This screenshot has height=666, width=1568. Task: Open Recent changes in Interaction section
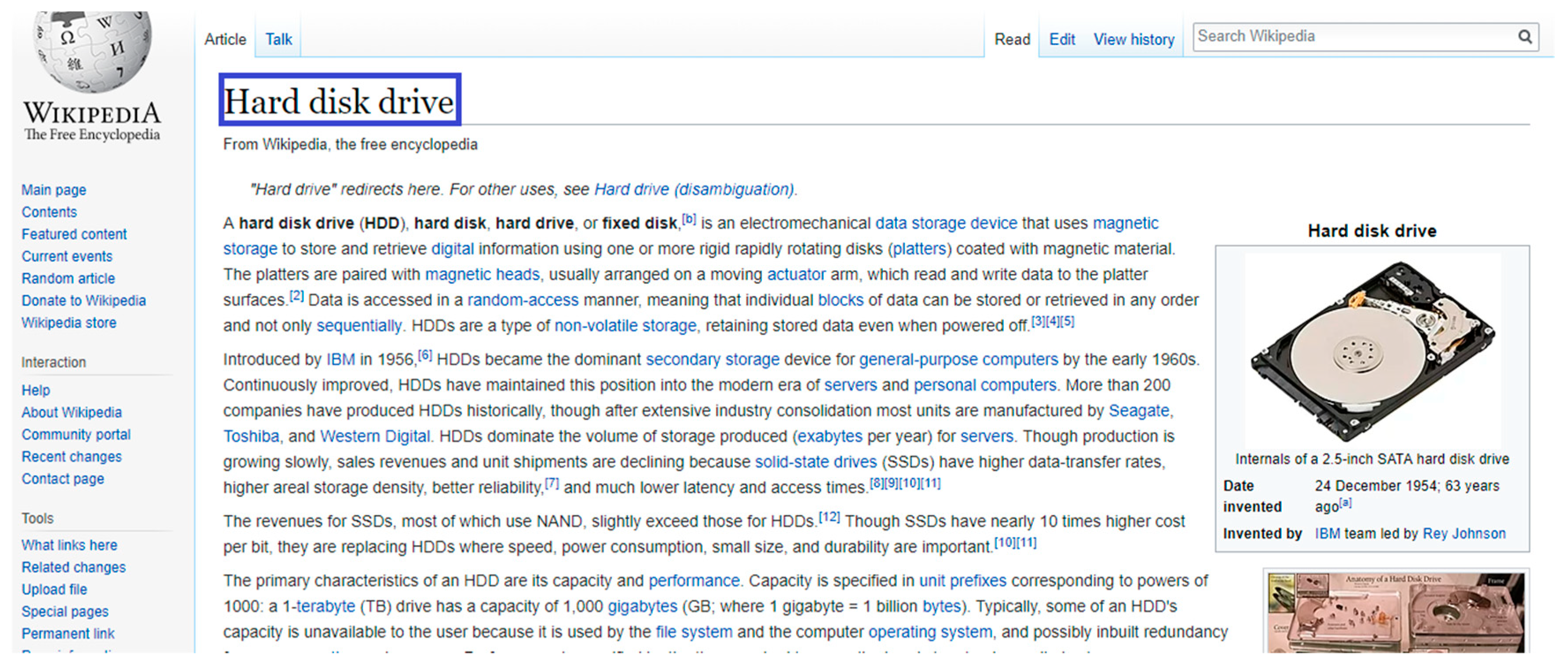coord(71,457)
